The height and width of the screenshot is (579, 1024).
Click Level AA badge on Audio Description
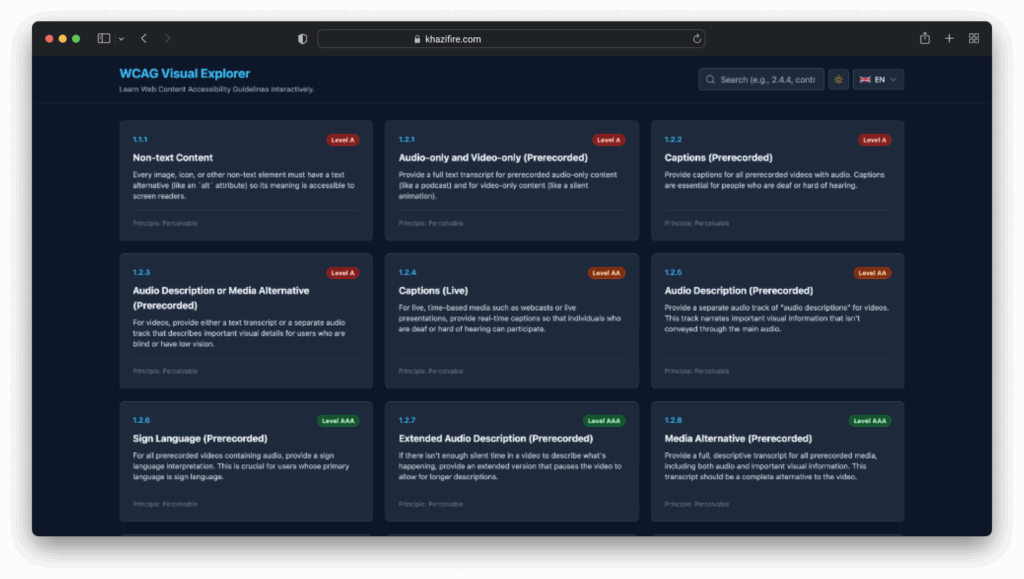pyautogui.click(x=871, y=273)
